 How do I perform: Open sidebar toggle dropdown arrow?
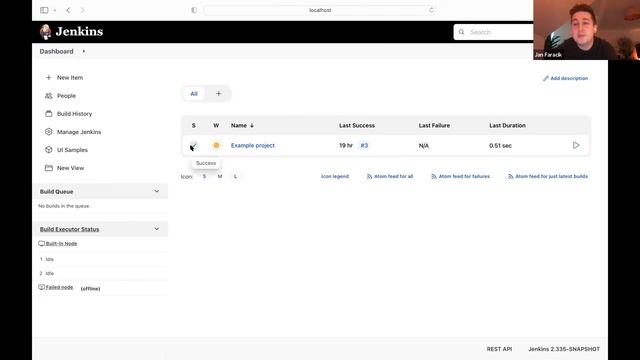point(55,10)
